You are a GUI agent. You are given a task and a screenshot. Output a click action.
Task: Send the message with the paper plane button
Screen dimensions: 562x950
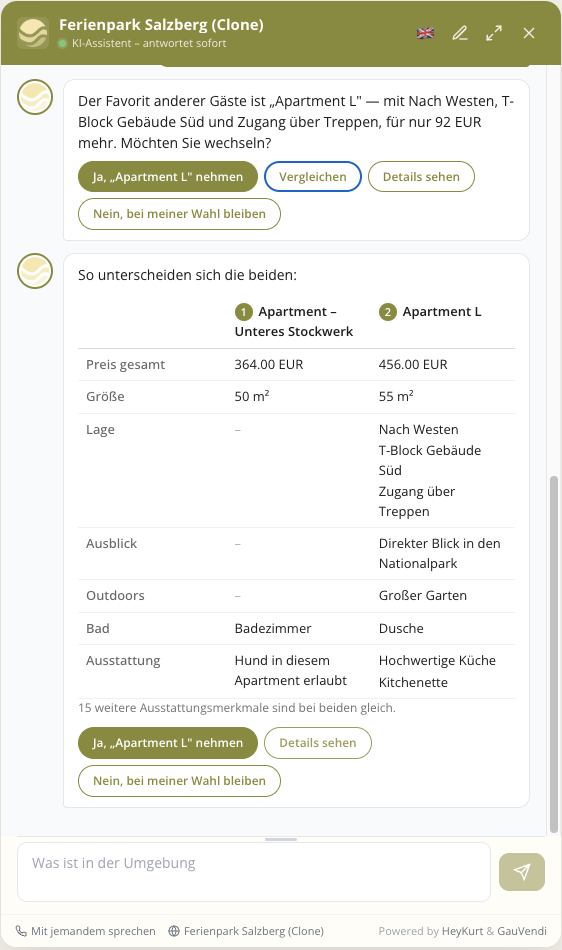tap(521, 872)
